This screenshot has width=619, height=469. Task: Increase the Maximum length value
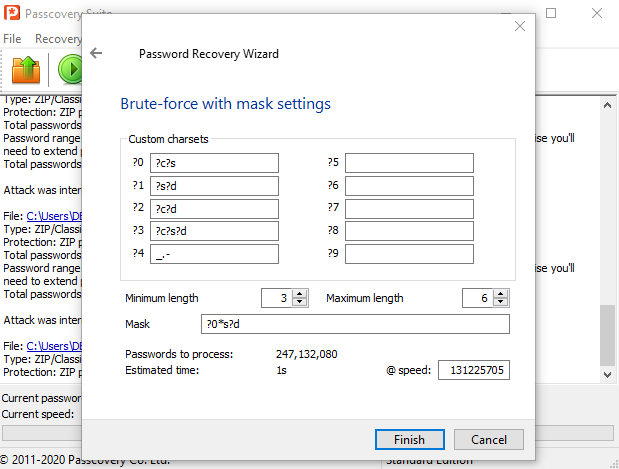pos(501,294)
